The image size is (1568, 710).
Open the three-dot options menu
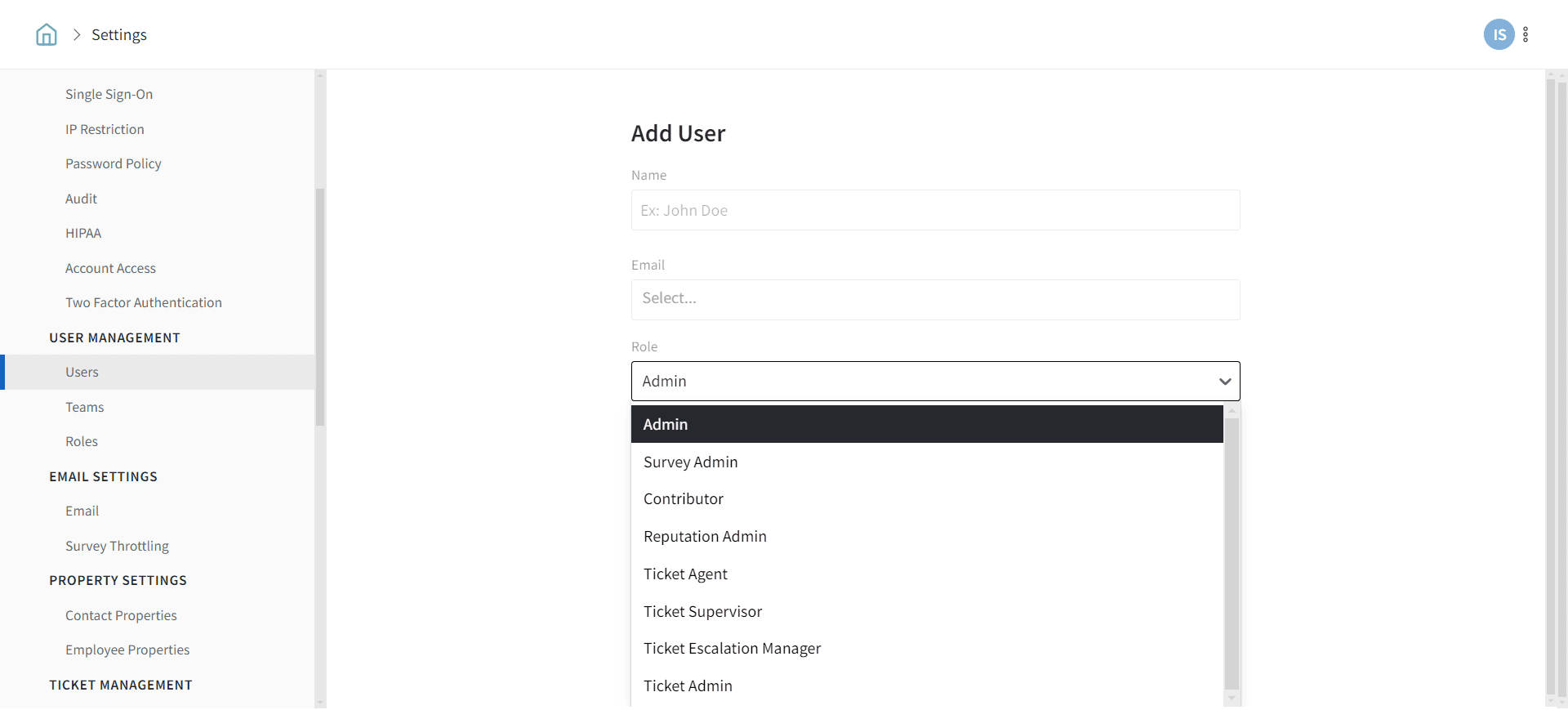tap(1525, 34)
